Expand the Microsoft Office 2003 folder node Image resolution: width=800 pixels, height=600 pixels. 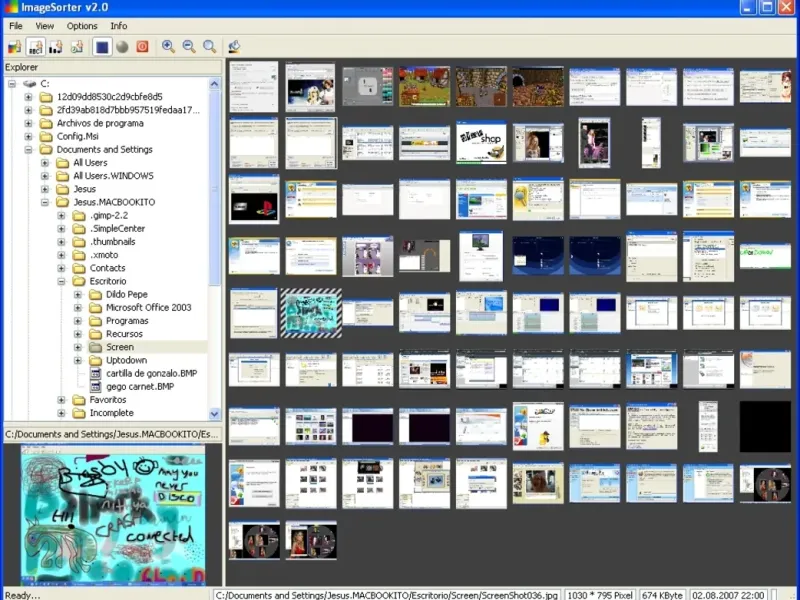(78, 308)
